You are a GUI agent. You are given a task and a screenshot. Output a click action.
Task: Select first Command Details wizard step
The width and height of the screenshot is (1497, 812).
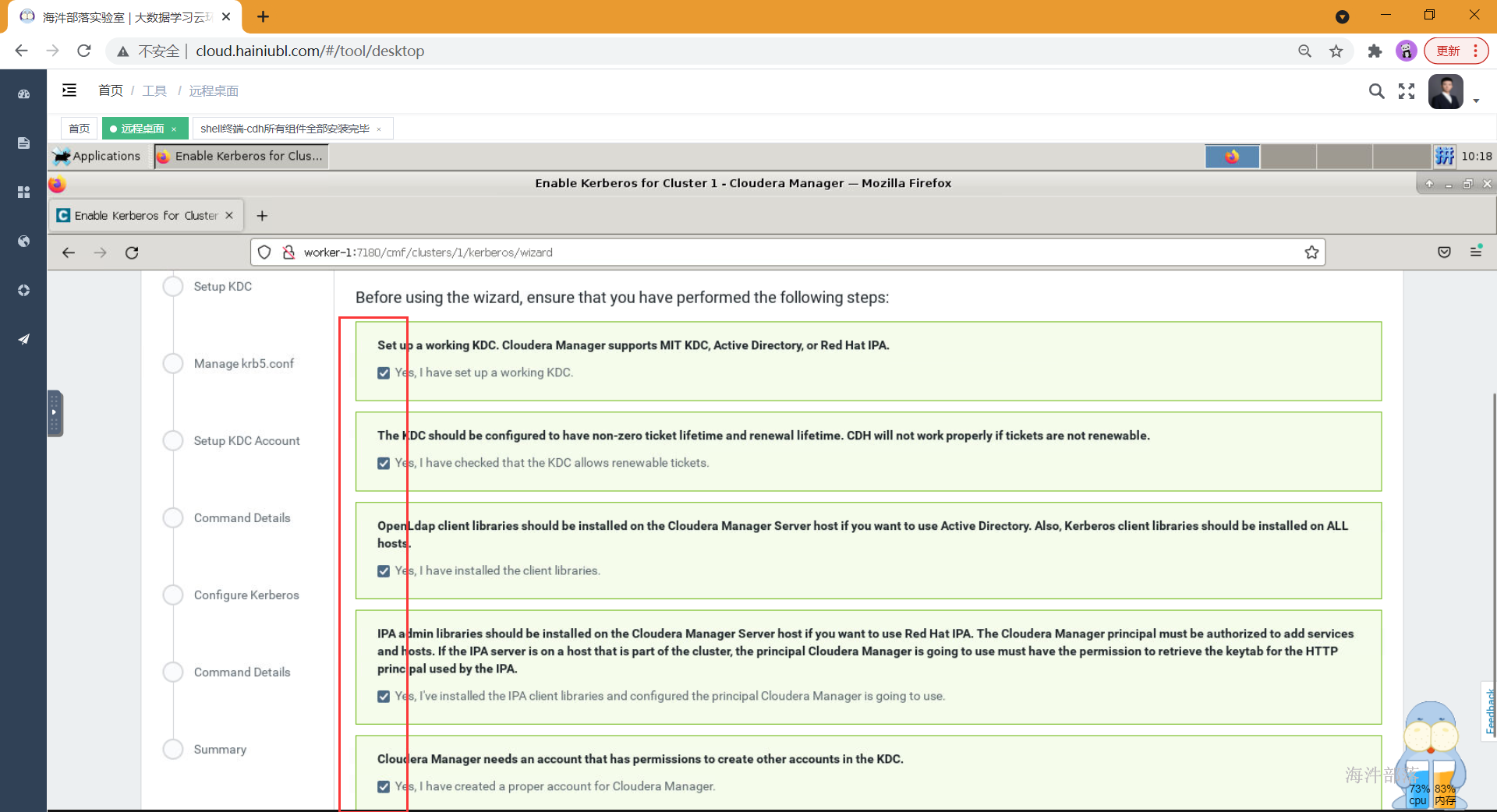coord(242,518)
